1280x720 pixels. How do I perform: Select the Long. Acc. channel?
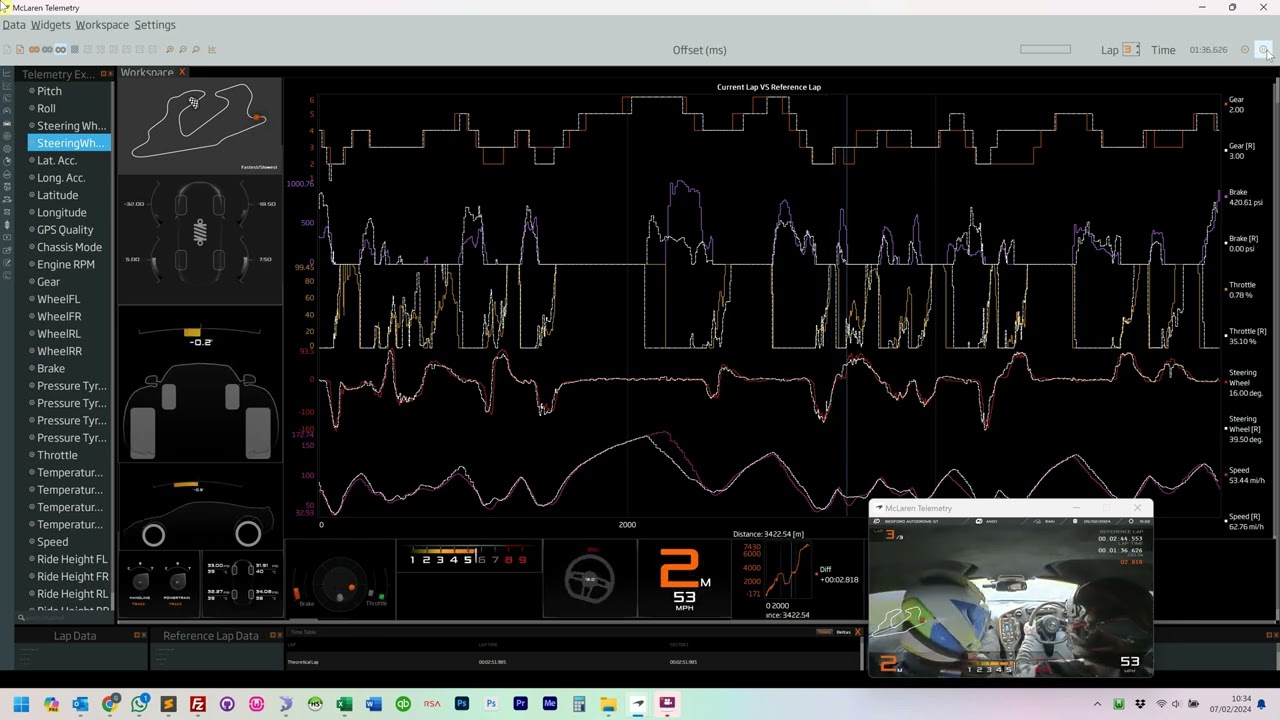coord(61,178)
